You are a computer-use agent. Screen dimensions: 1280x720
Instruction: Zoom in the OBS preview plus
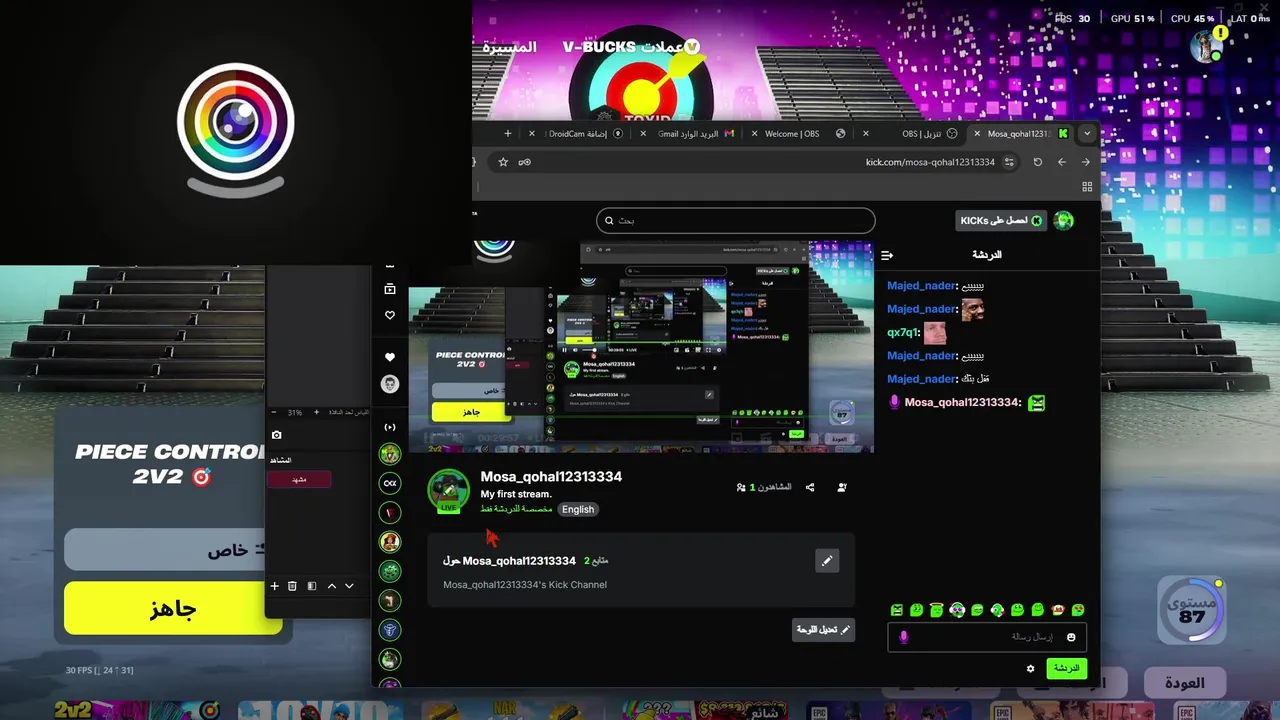click(317, 412)
